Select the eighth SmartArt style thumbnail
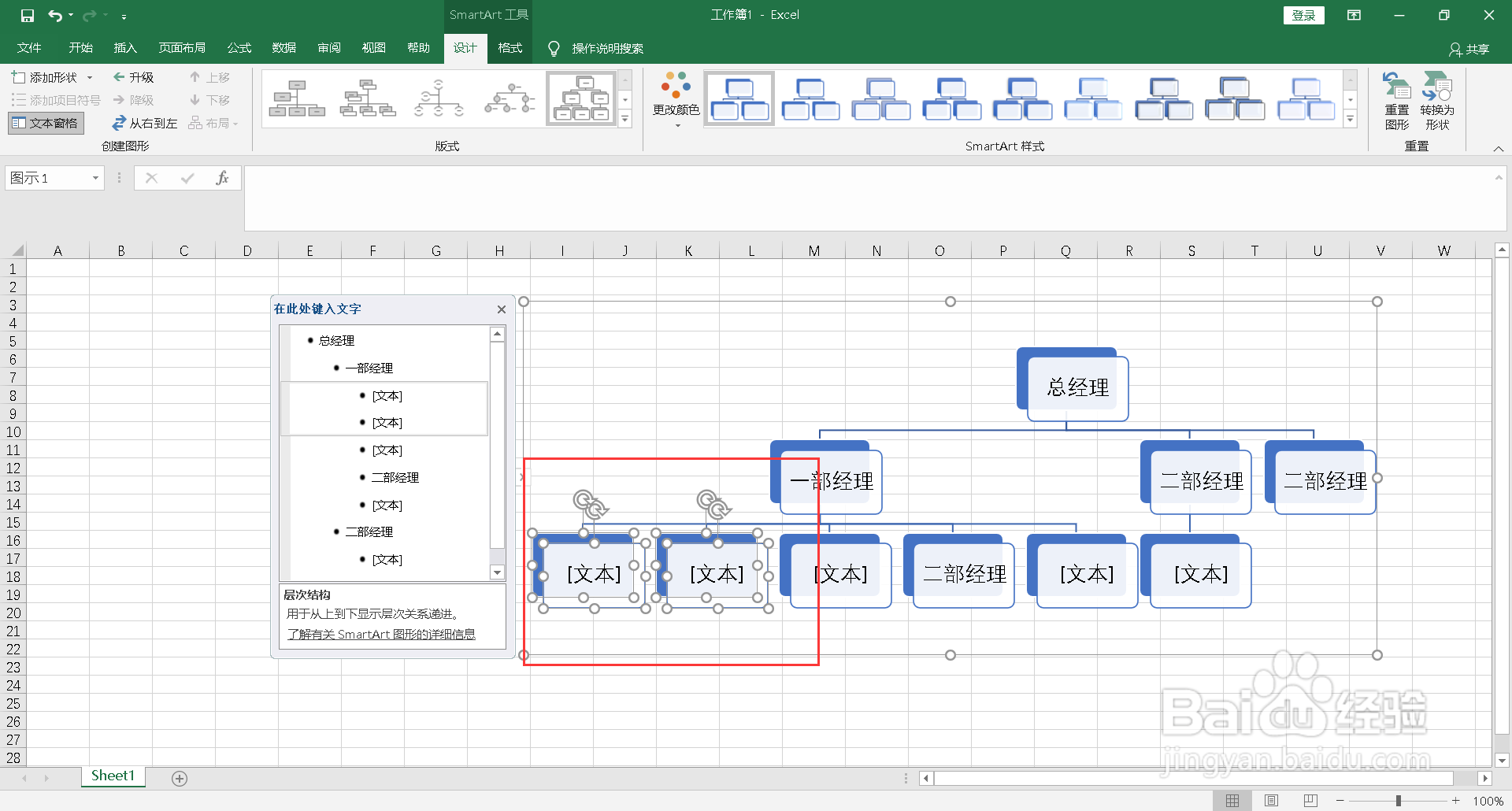Image resolution: width=1512 pixels, height=811 pixels. 1236,98
